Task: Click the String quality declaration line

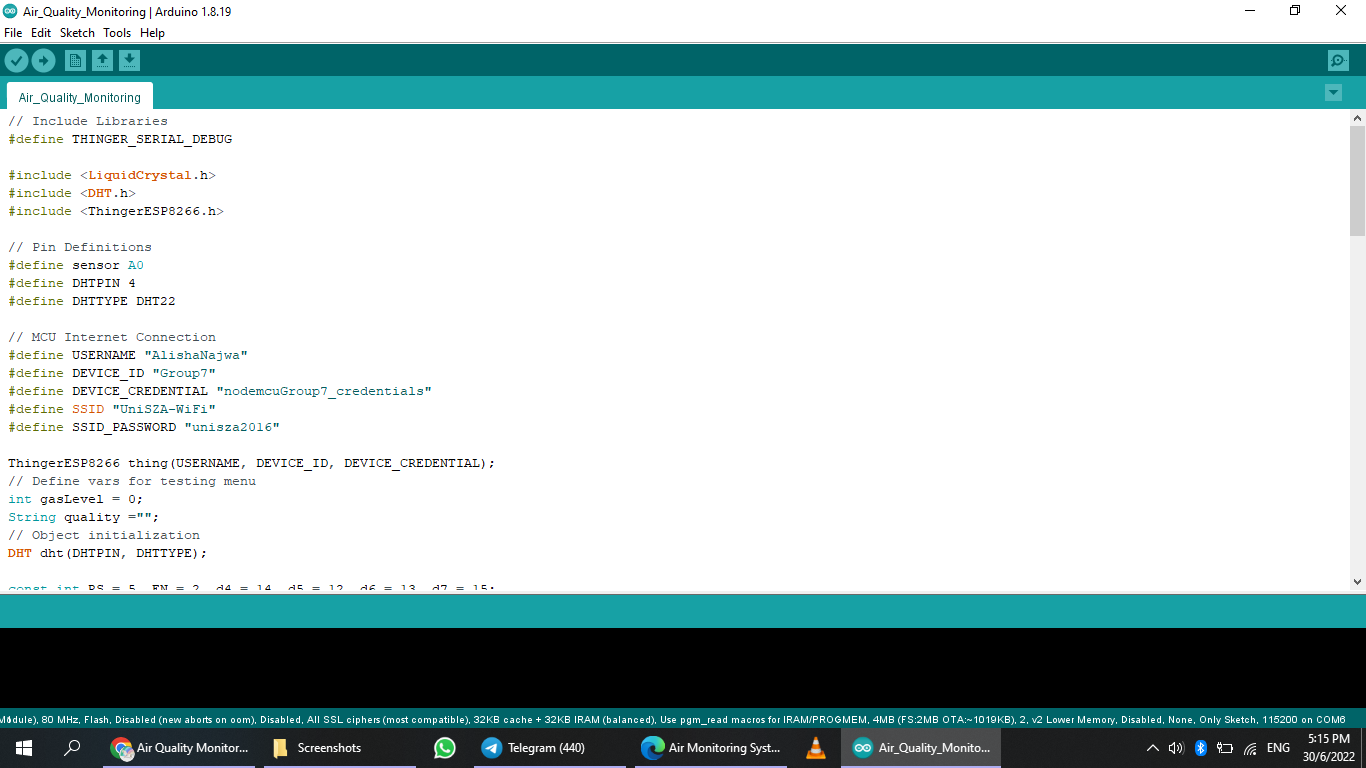Action: click(84, 517)
